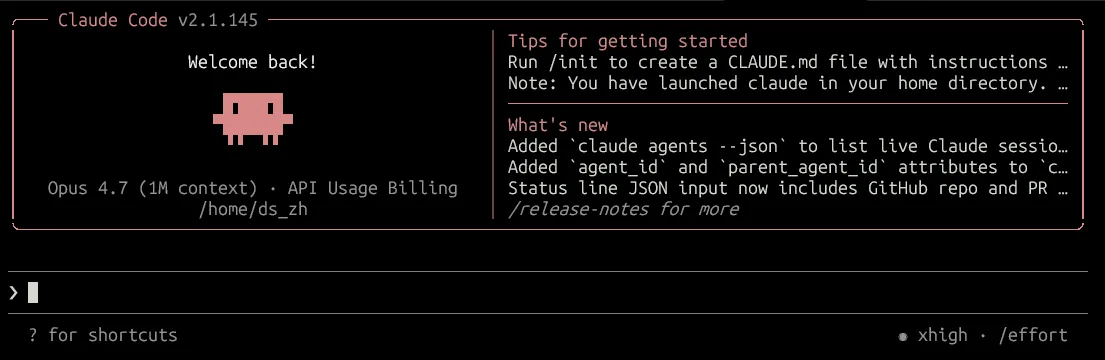Focus the command prompt input line

[x=552, y=292]
